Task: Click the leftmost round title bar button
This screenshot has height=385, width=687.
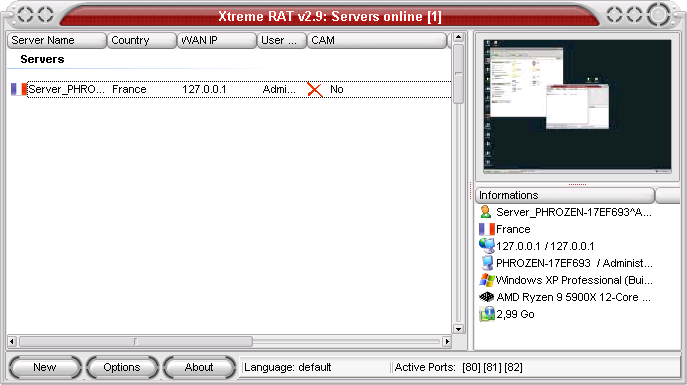Action: coord(25,14)
